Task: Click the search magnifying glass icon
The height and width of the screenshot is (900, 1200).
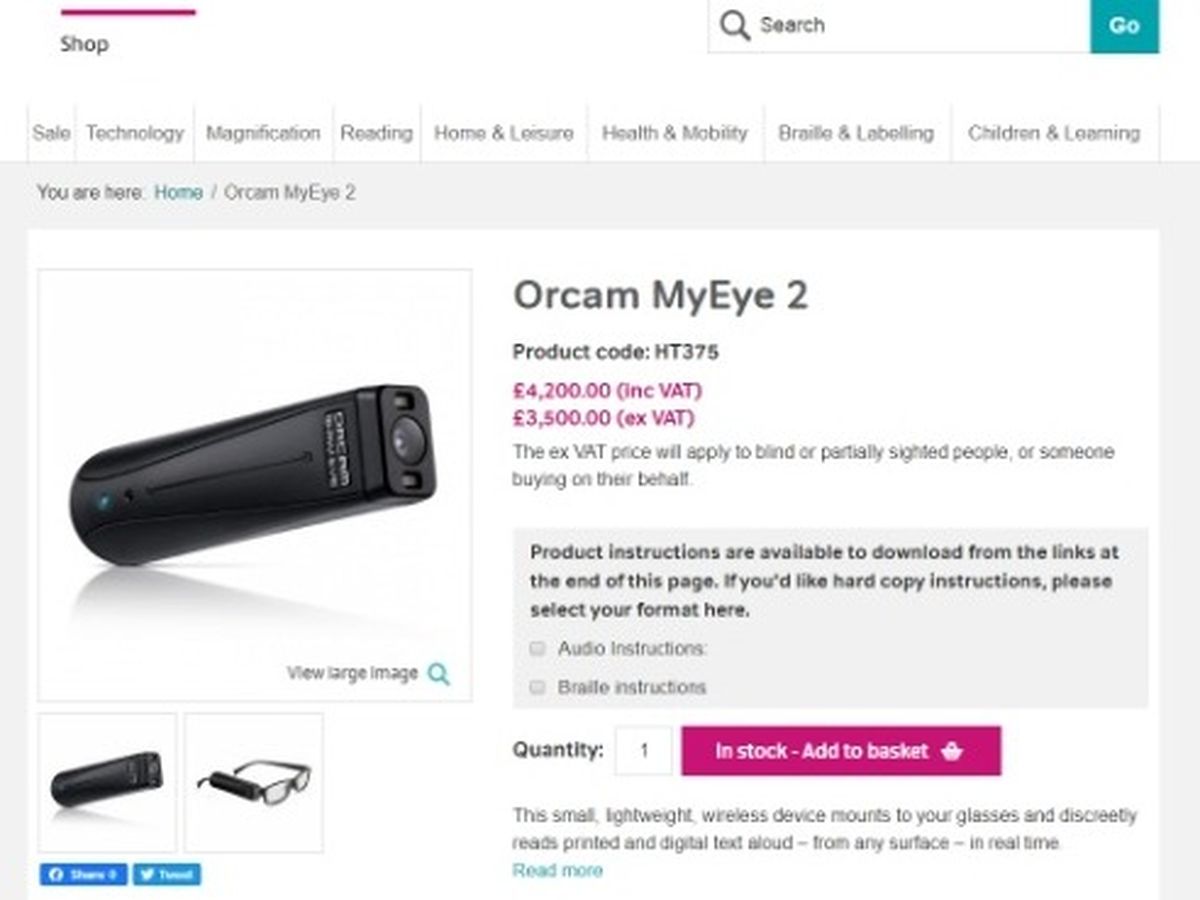Action: pos(735,26)
